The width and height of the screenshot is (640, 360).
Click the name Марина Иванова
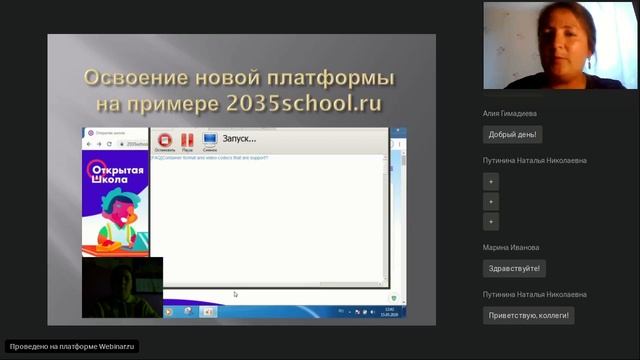coord(511,247)
